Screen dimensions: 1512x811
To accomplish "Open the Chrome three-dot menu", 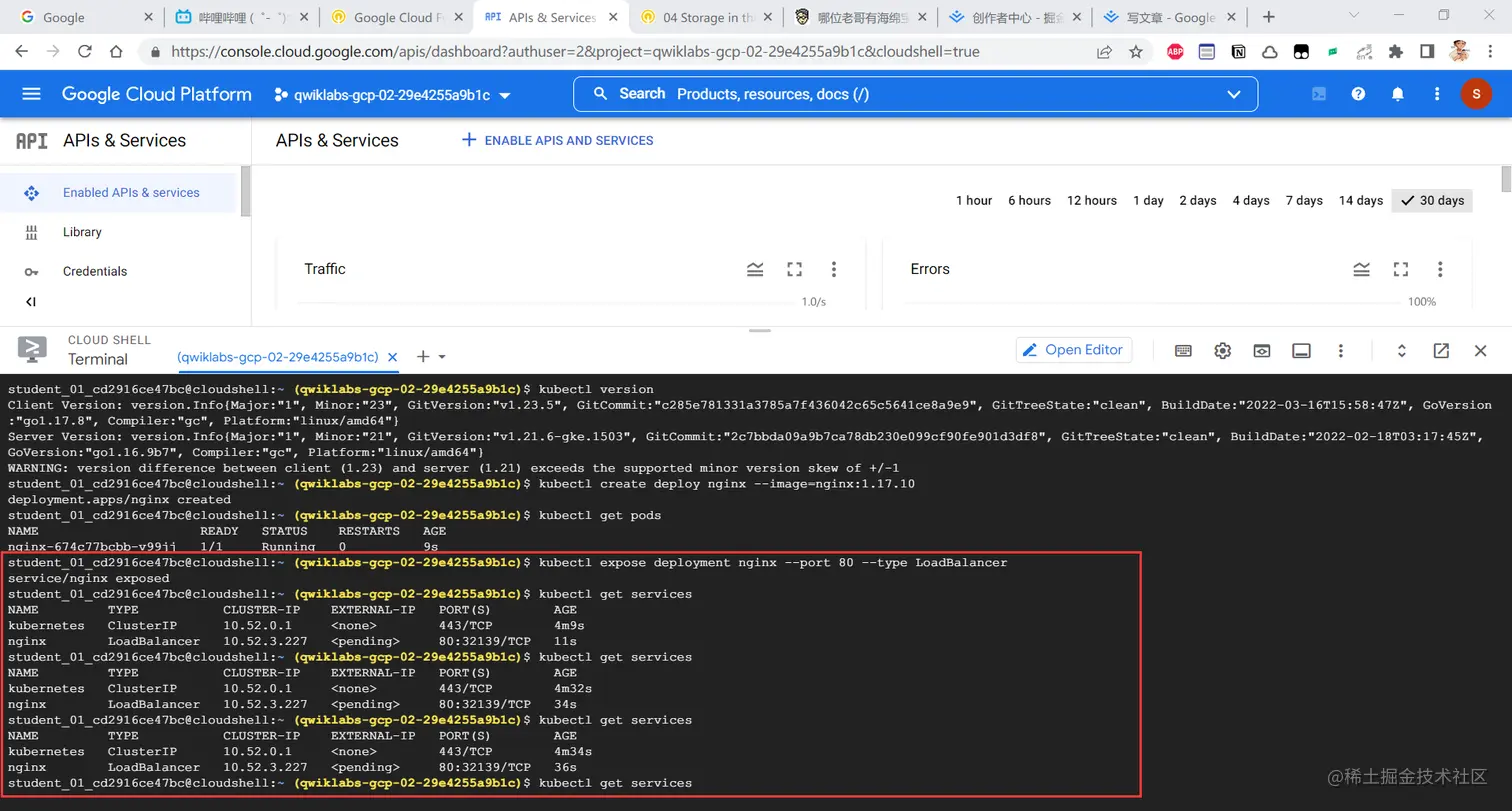I will click(x=1491, y=52).
